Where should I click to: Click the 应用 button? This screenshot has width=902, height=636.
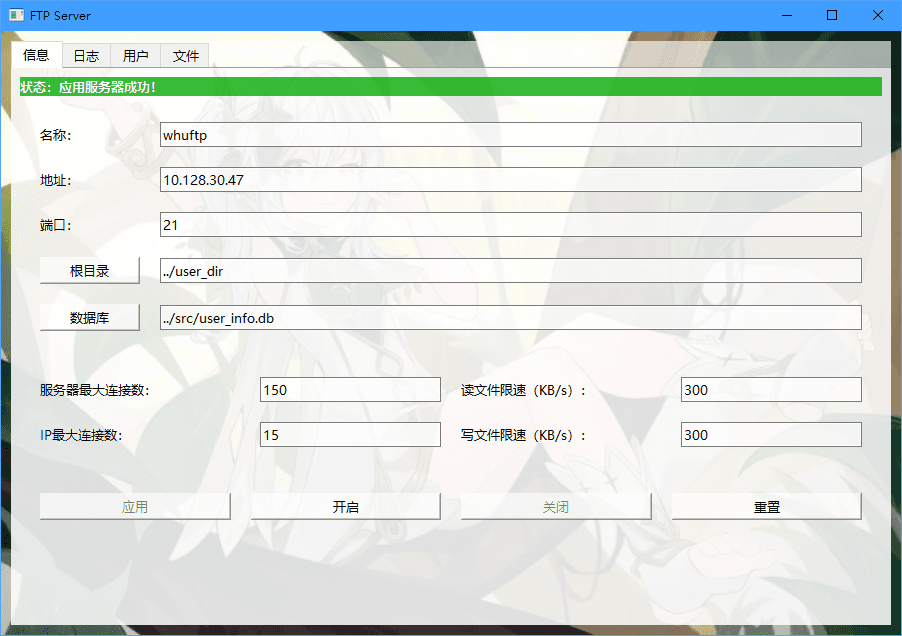135,506
